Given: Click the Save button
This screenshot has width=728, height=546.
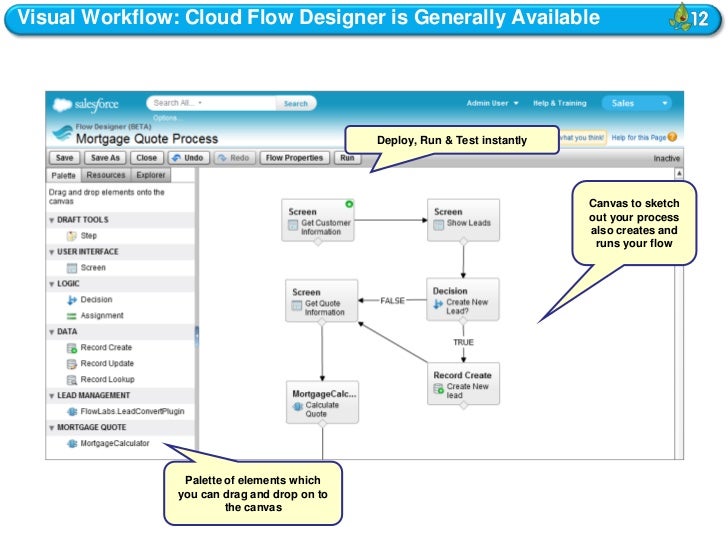Looking at the screenshot, I should (65, 158).
